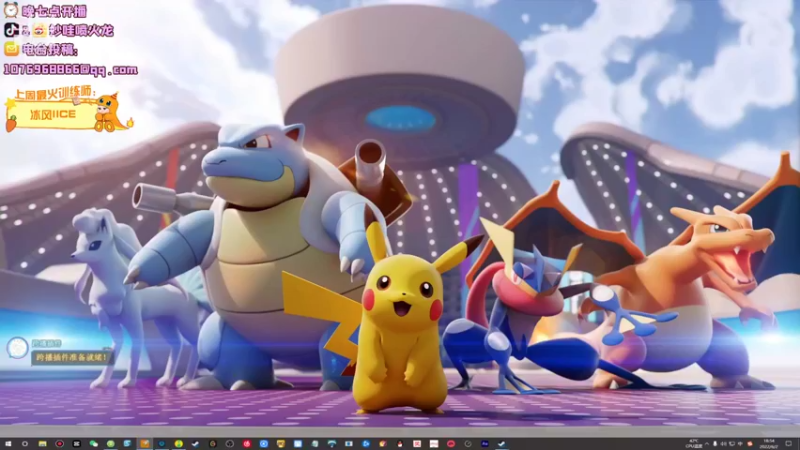Click the round avatar beside plugin notification
The height and width of the screenshot is (450, 800).
pyautogui.click(x=17, y=348)
